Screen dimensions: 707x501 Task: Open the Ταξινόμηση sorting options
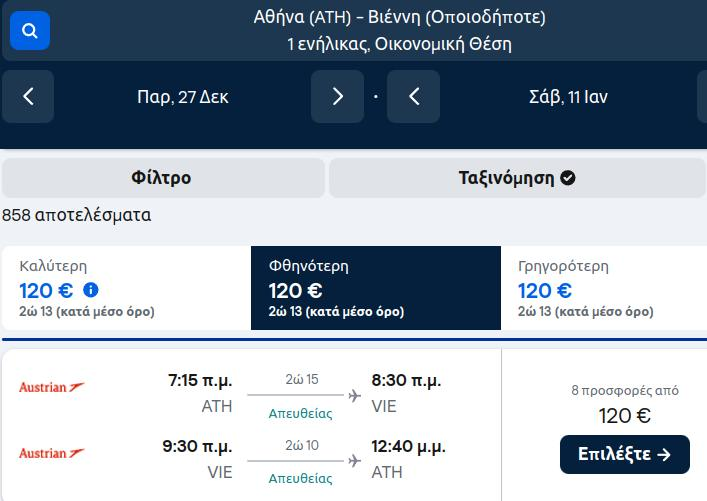coord(517,178)
